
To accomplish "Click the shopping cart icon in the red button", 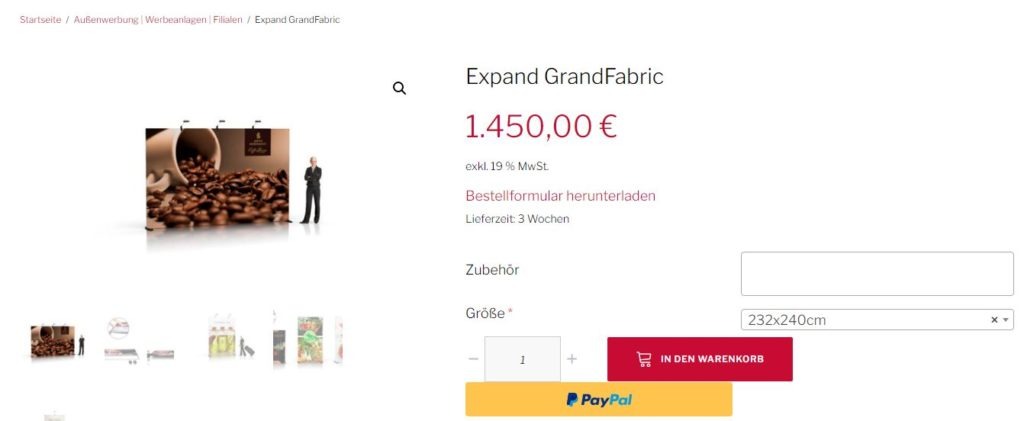I will (644, 359).
